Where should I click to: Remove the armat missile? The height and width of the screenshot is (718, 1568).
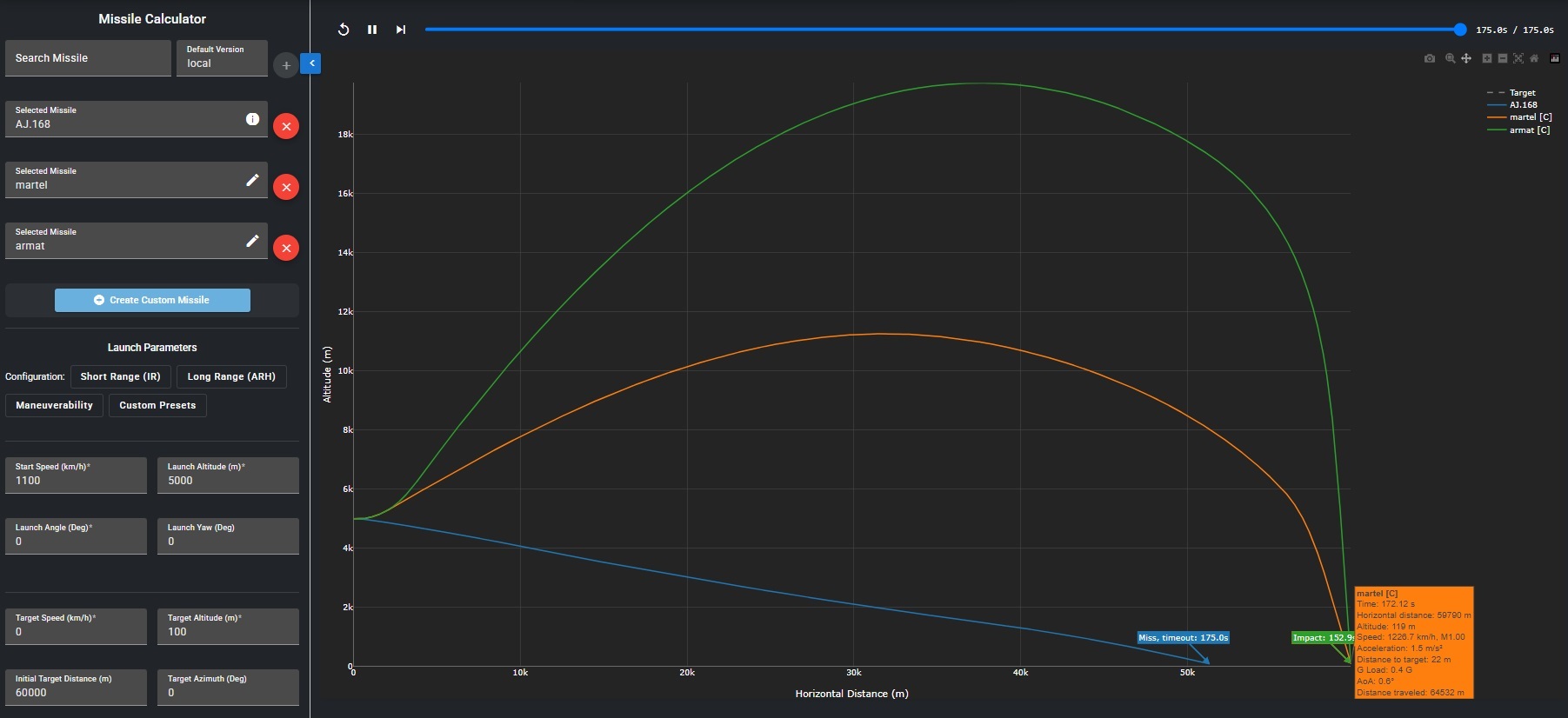[x=286, y=248]
